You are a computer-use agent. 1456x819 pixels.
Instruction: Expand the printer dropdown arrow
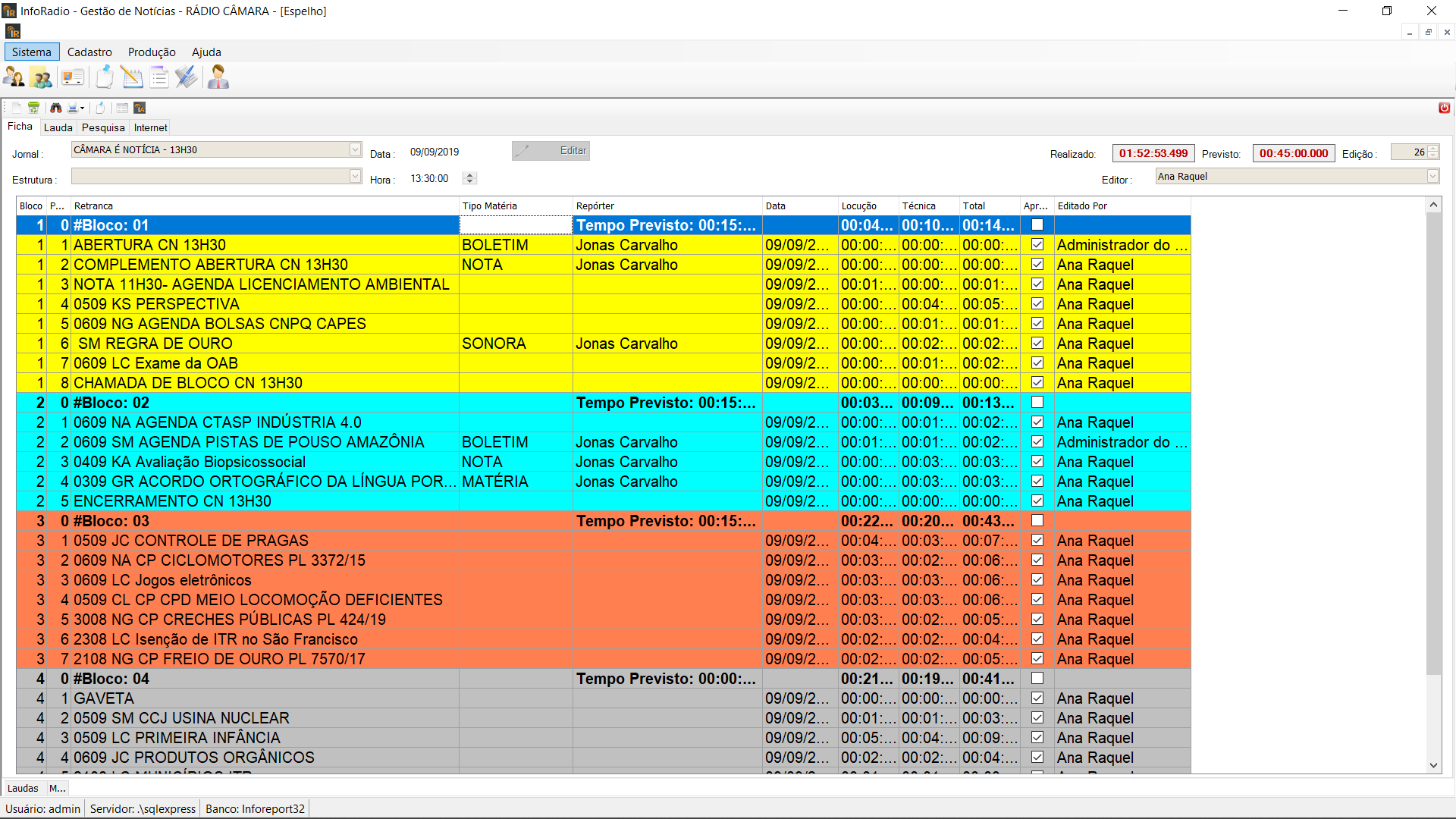click(x=82, y=108)
